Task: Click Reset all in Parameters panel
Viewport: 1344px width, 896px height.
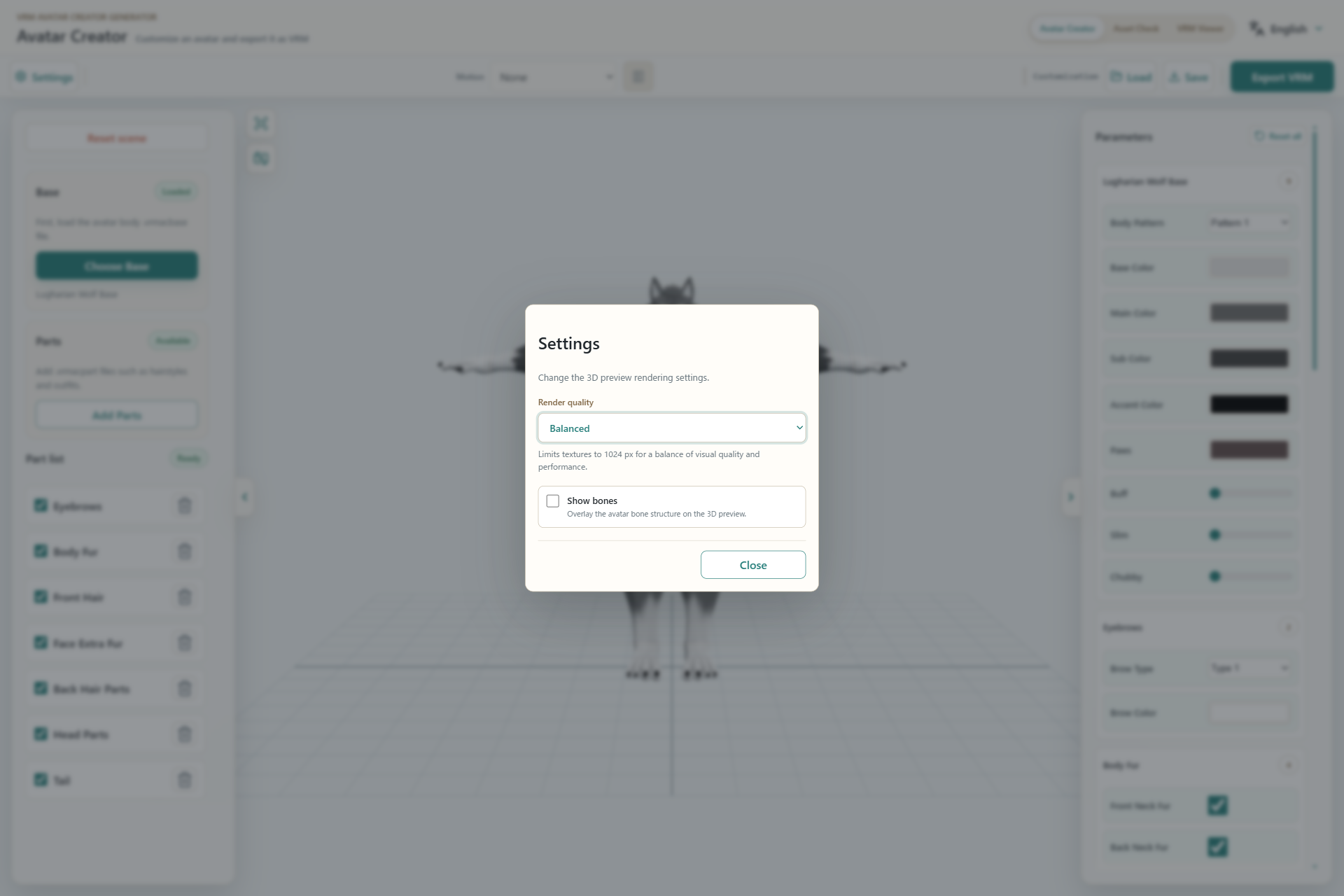Action: coord(1278,136)
